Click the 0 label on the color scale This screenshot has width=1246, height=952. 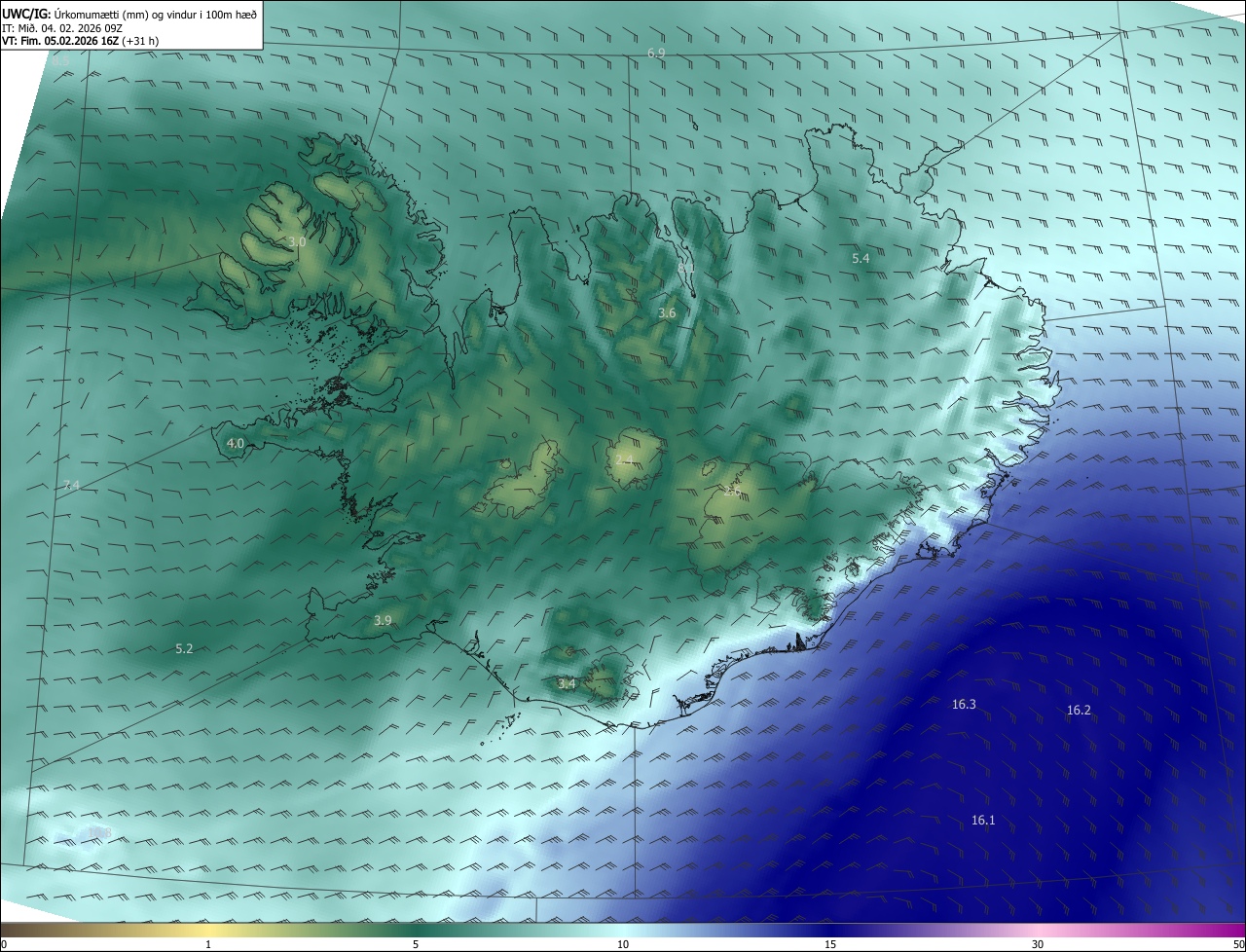pyautogui.click(x=4, y=944)
